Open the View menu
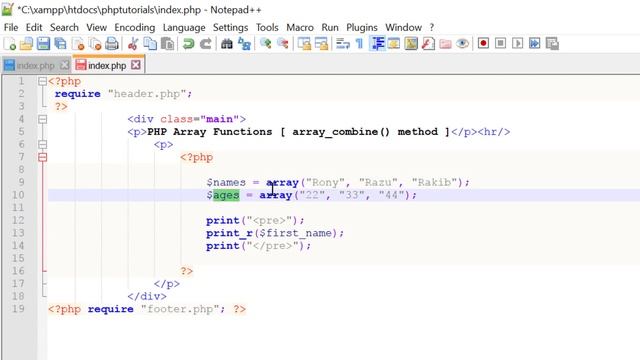The image size is (640, 360). [96, 27]
